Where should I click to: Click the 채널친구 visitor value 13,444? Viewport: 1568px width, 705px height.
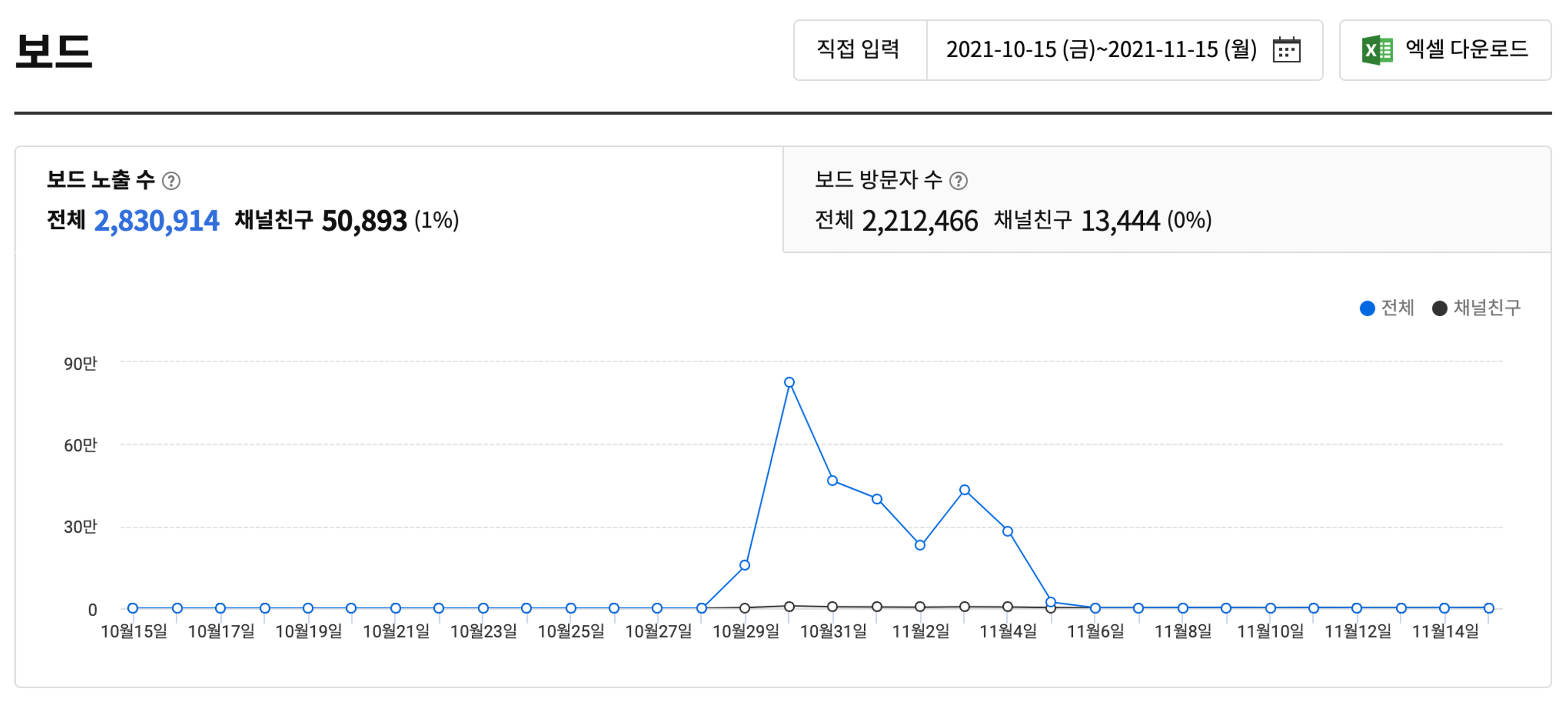[x=1120, y=221]
